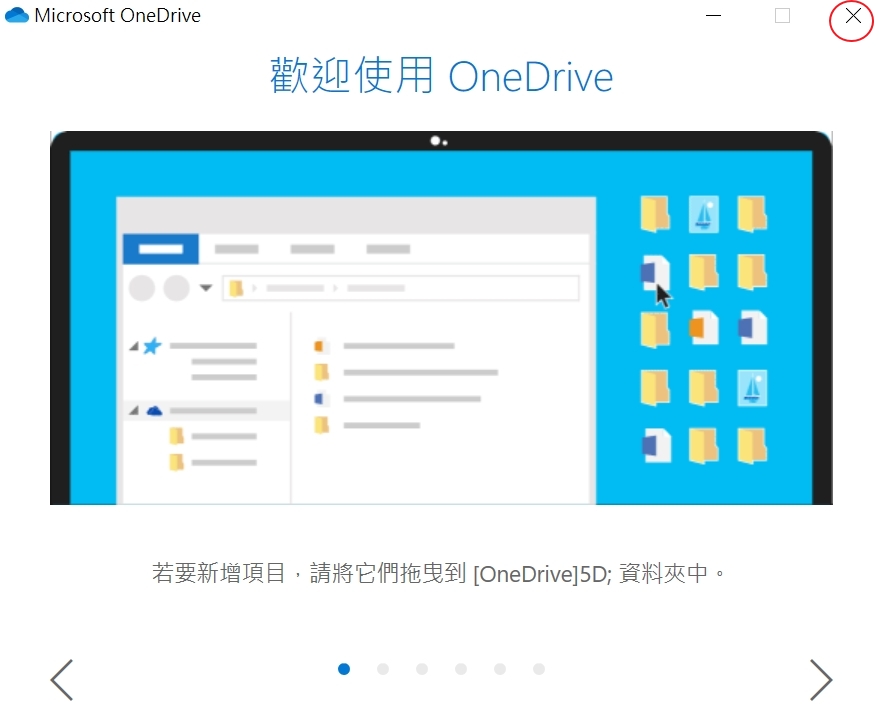Go back with the previous slide arrow
Screen dimensions: 881x719
[x=62, y=680]
